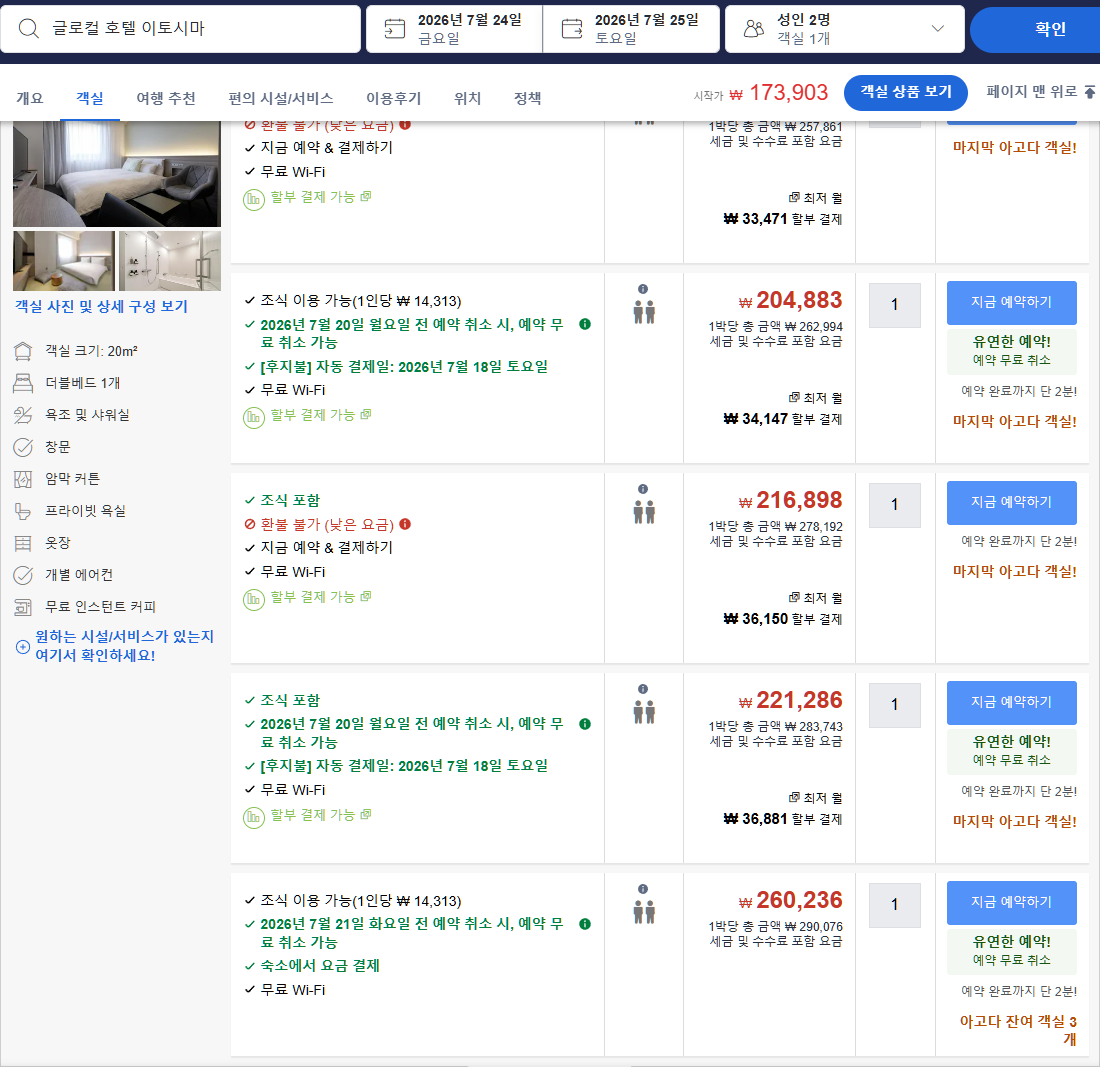The height and width of the screenshot is (1067, 1100).
Task: Click the blackout curtain icon
Action: [23, 479]
